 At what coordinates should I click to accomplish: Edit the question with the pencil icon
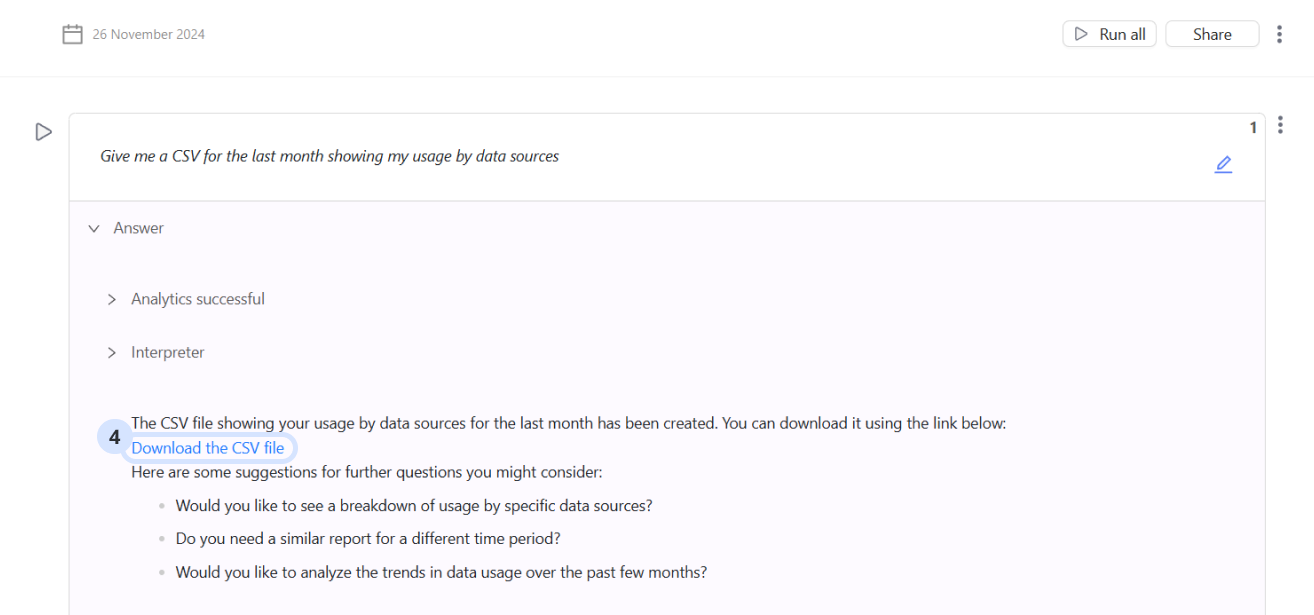coord(1223,164)
